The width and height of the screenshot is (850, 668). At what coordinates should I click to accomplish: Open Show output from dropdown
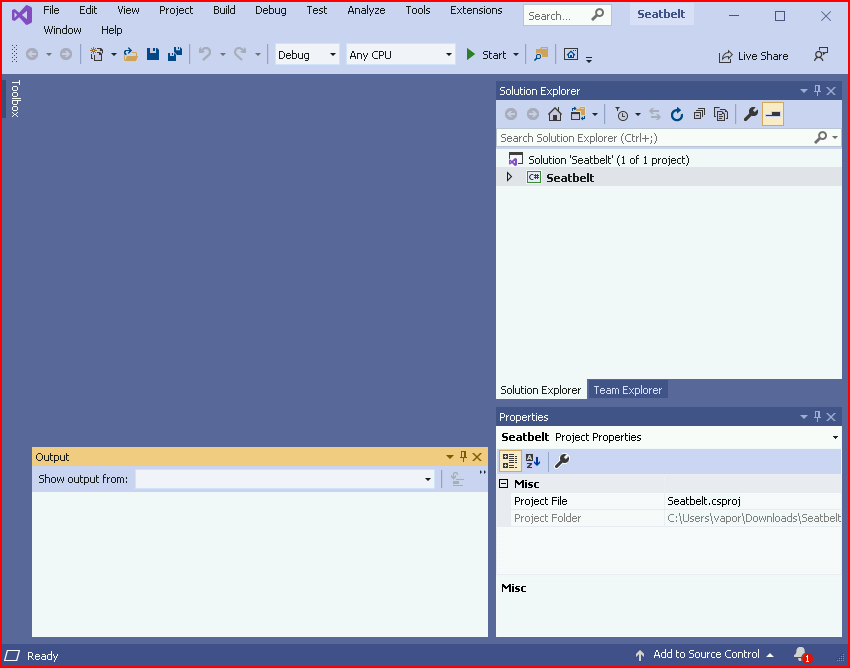point(285,479)
